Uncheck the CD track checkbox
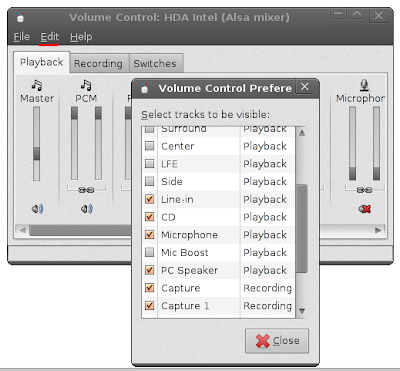 [x=150, y=217]
